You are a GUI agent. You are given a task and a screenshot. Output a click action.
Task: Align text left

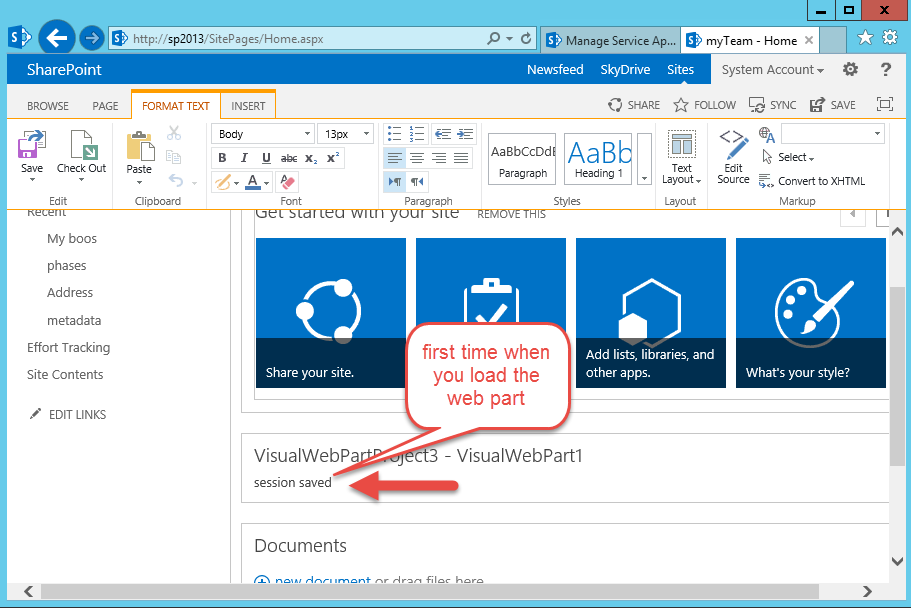point(394,158)
